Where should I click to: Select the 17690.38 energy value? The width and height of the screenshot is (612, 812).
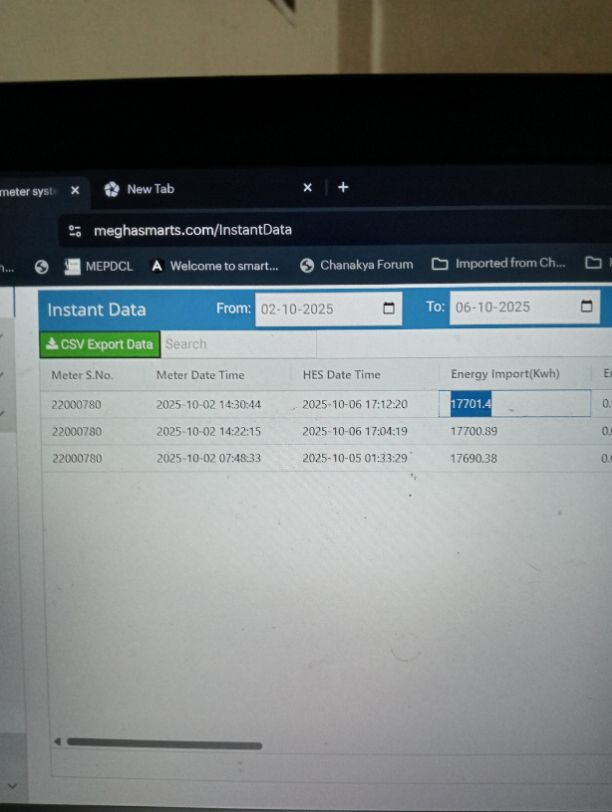(x=473, y=458)
